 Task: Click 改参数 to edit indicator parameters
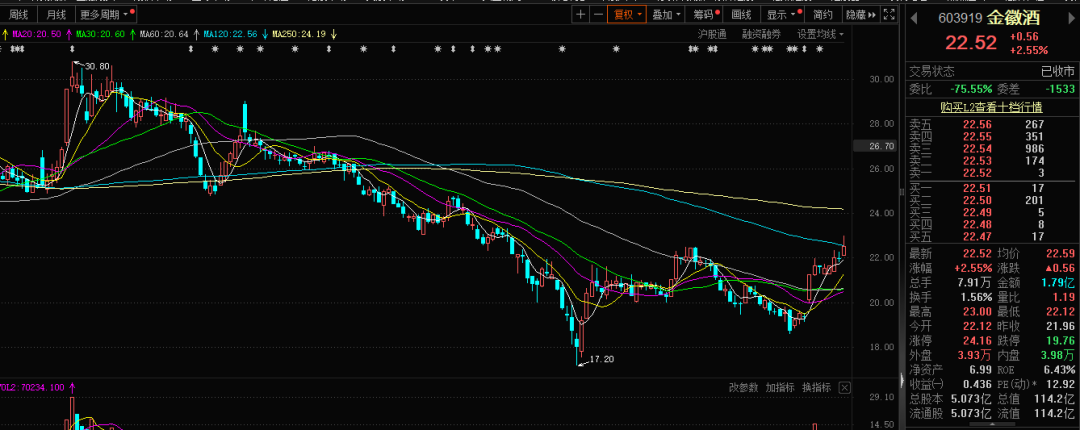click(743, 387)
